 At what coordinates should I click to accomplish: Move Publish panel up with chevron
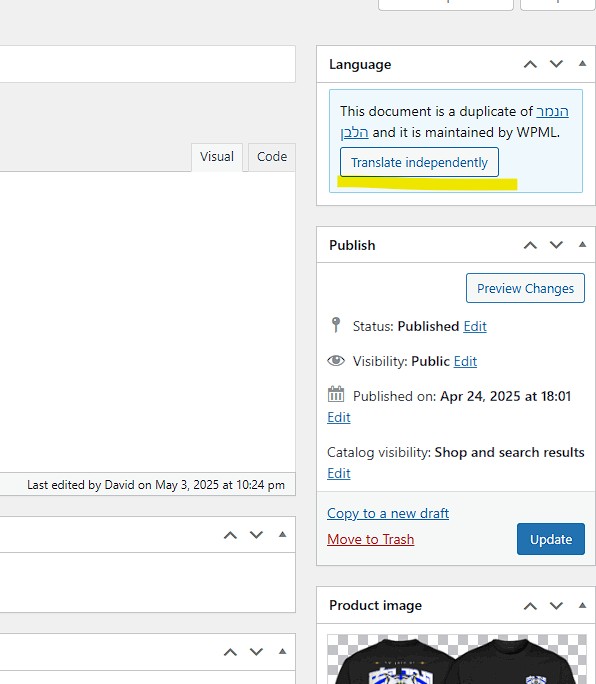click(x=530, y=245)
